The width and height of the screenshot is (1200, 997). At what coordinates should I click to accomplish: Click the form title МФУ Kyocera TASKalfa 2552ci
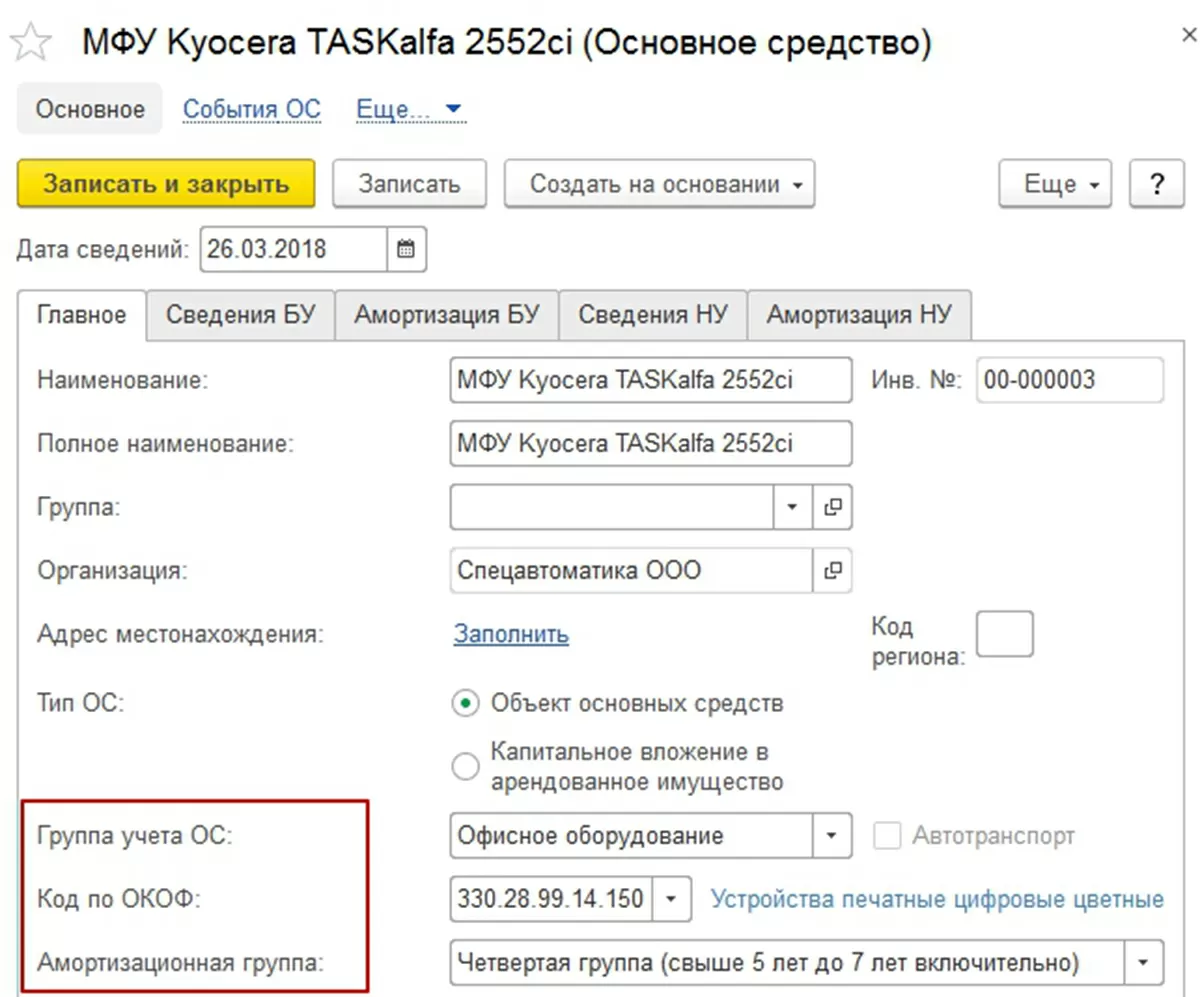tap(505, 43)
